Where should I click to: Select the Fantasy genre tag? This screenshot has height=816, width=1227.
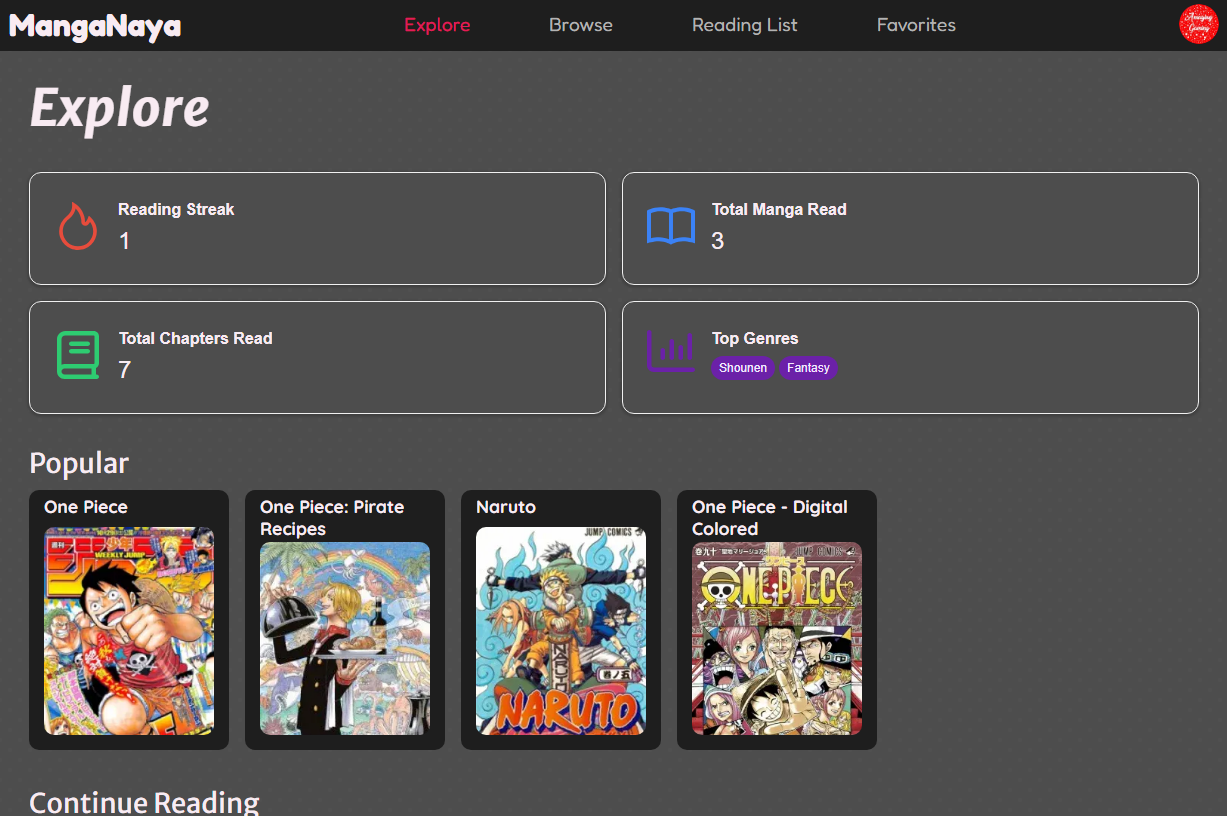(x=808, y=368)
